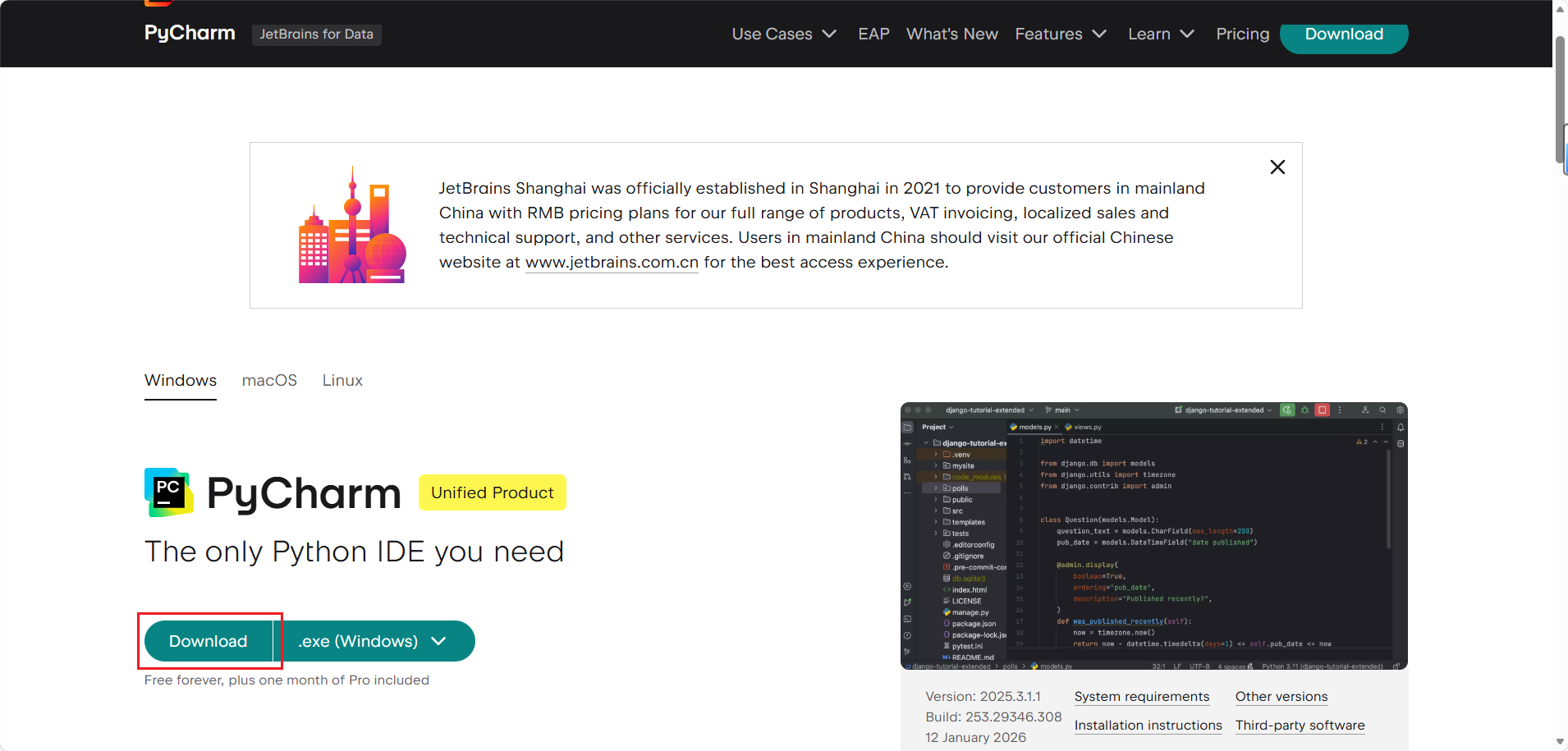
Task: Open the Learn dropdown menu
Action: click(x=1161, y=34)
